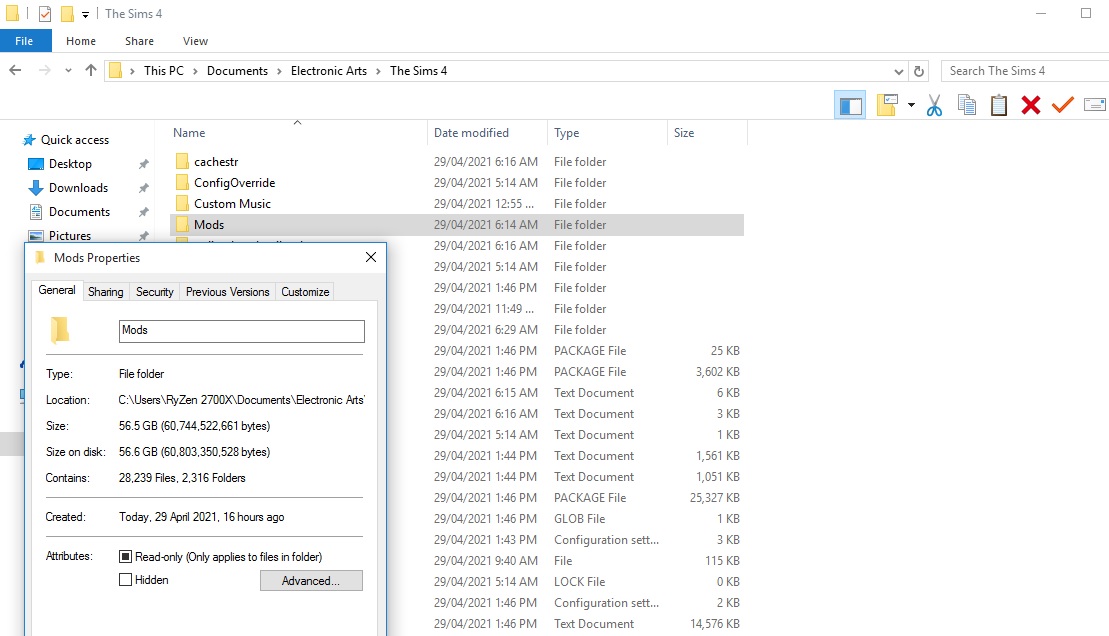Click the Desktop icon in Quick access
Screen dimensions: 1109x636
click(x=35, y=164)
